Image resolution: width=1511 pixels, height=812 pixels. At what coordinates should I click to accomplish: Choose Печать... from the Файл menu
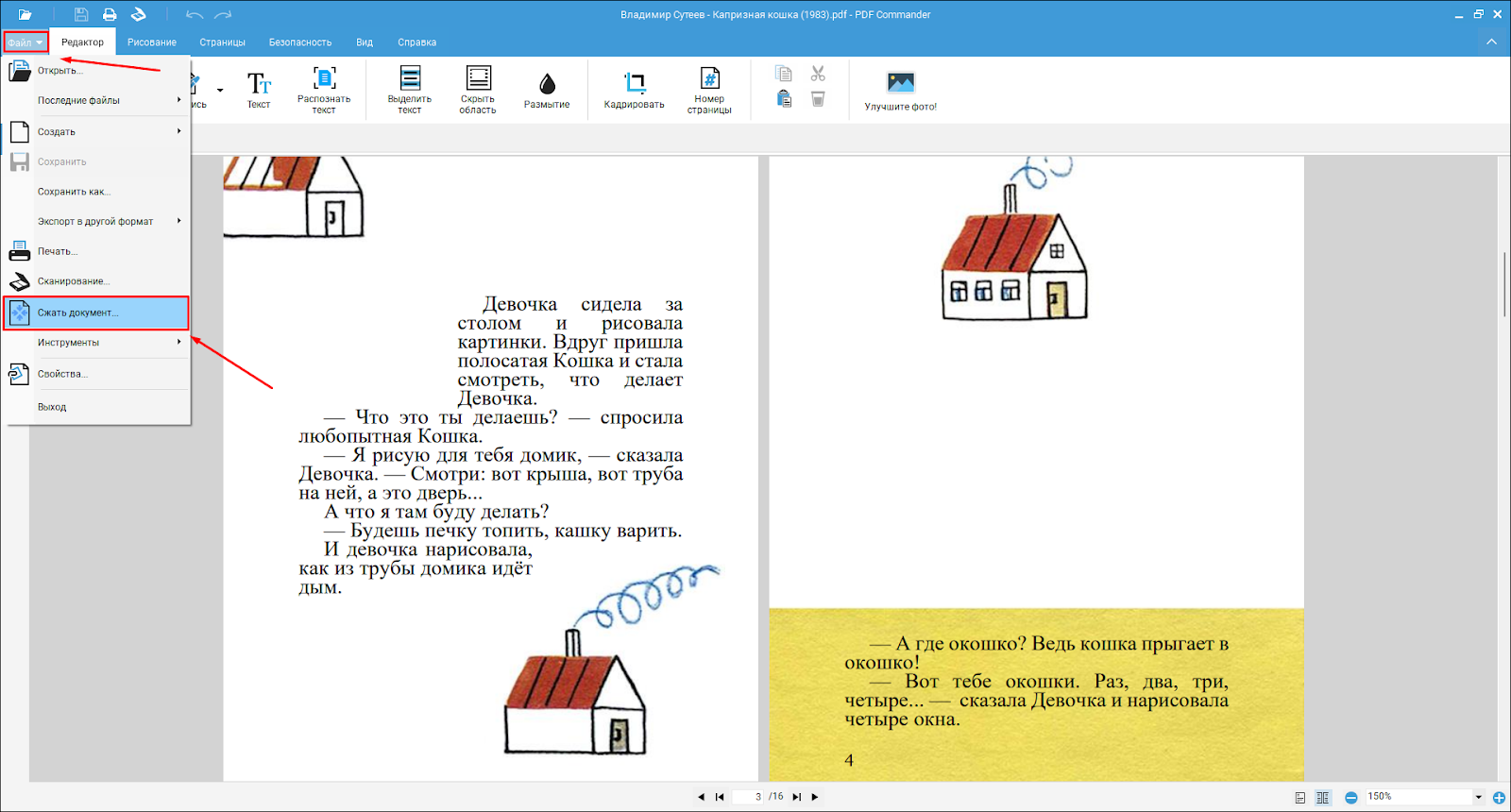click(x=97, y=251)
